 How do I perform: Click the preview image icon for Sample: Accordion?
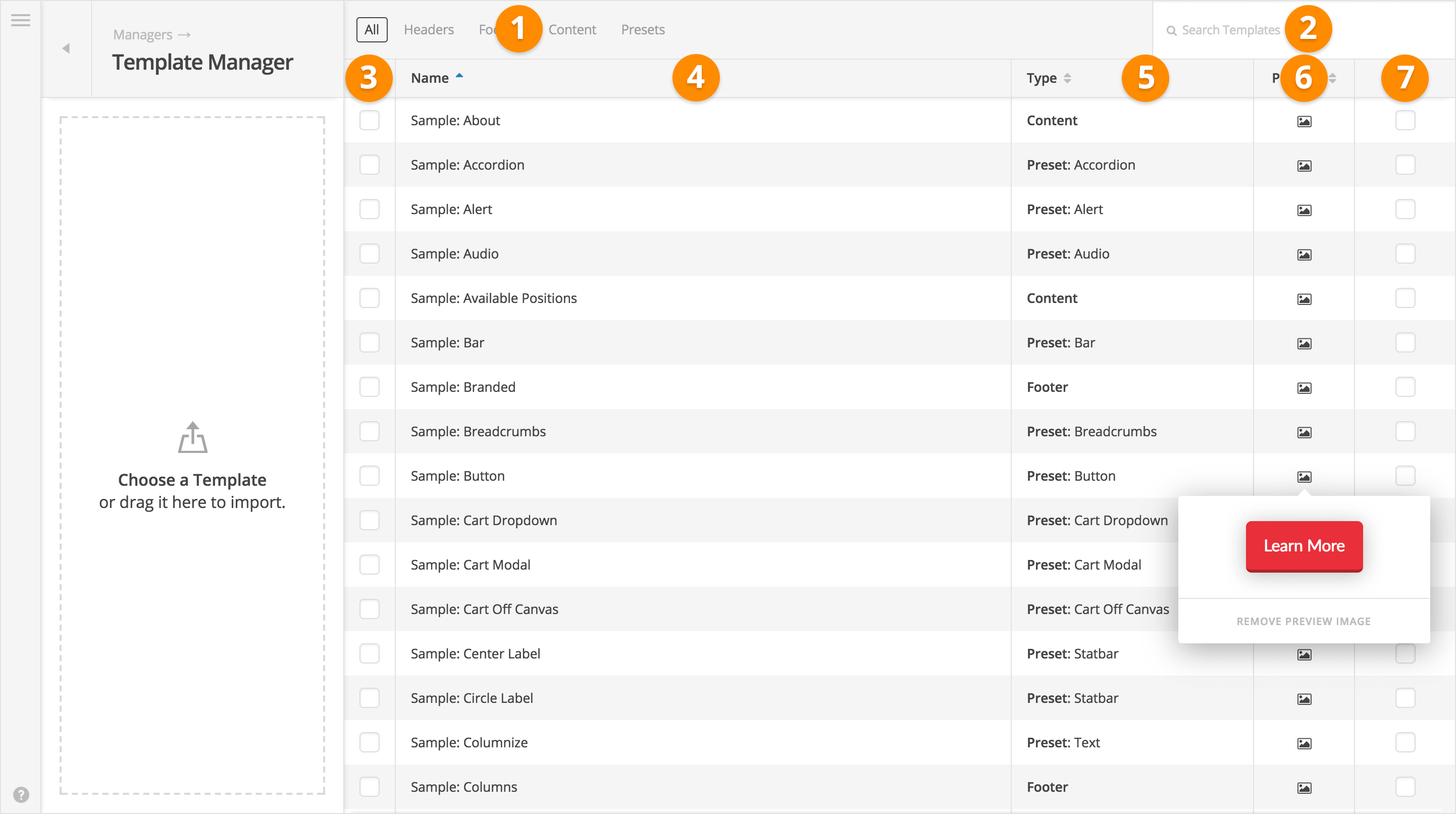1304,165
